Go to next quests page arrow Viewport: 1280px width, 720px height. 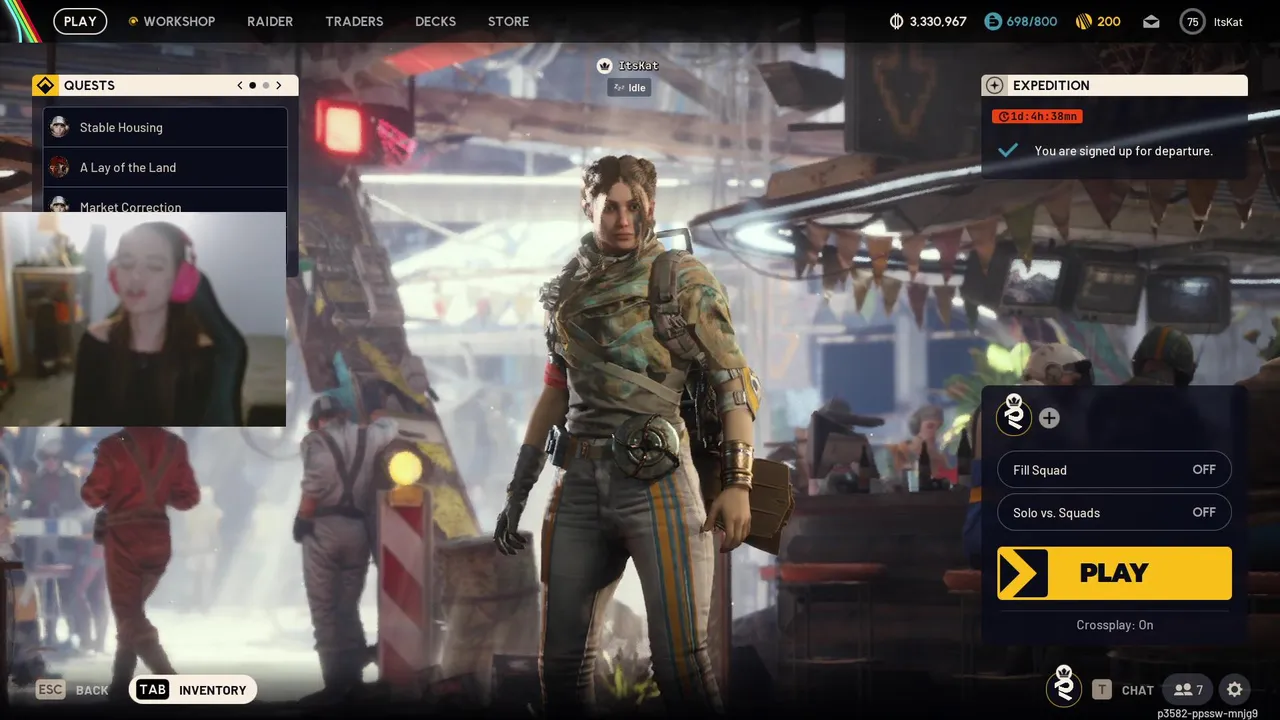[x=278, y=86]
